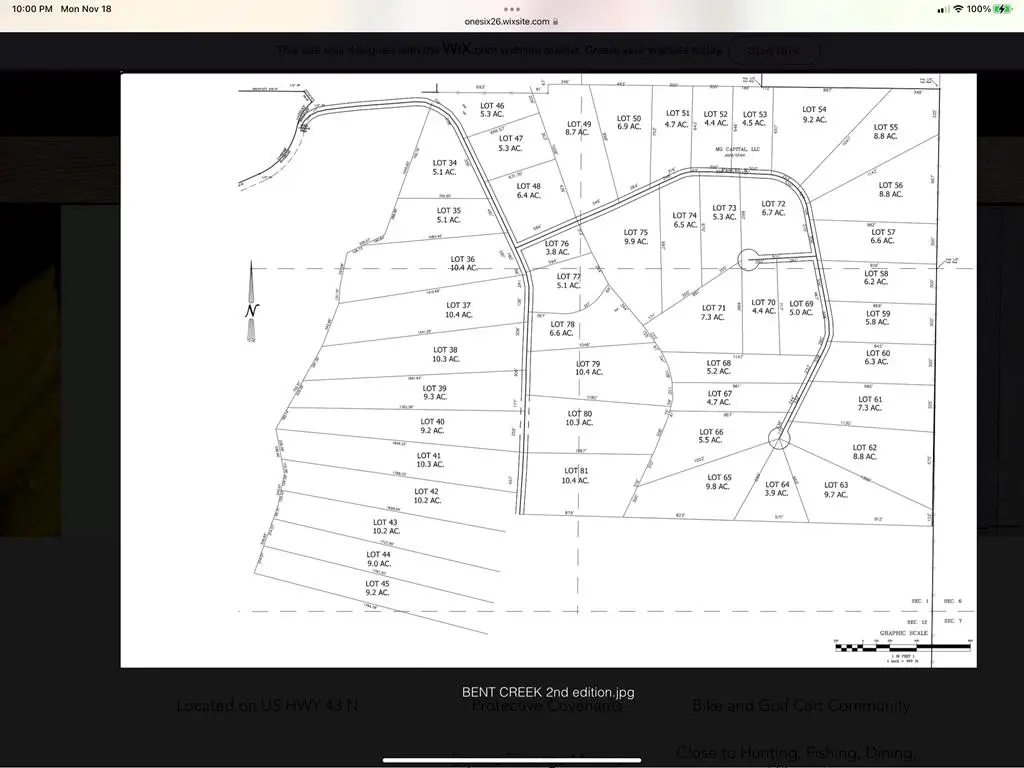Image resolution: width=1024 pixels, height=768 pixels.
Task: Tap the BENT CREEK 2nd edition.jpg caption
Action: pyautogui.click(x=549, y=691)
